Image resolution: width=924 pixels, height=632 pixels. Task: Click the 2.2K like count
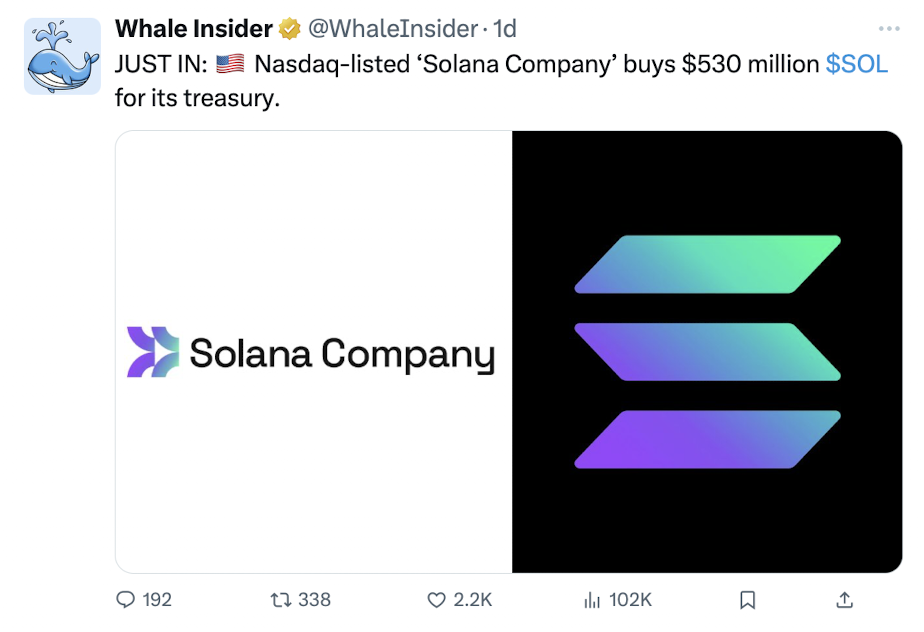click(473, 600)
